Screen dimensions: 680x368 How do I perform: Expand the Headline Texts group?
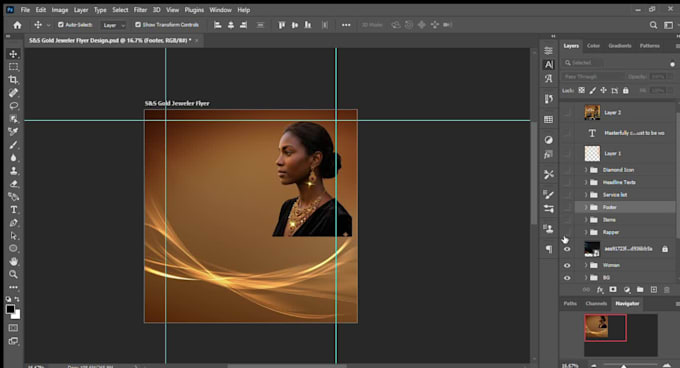[586, 182]
